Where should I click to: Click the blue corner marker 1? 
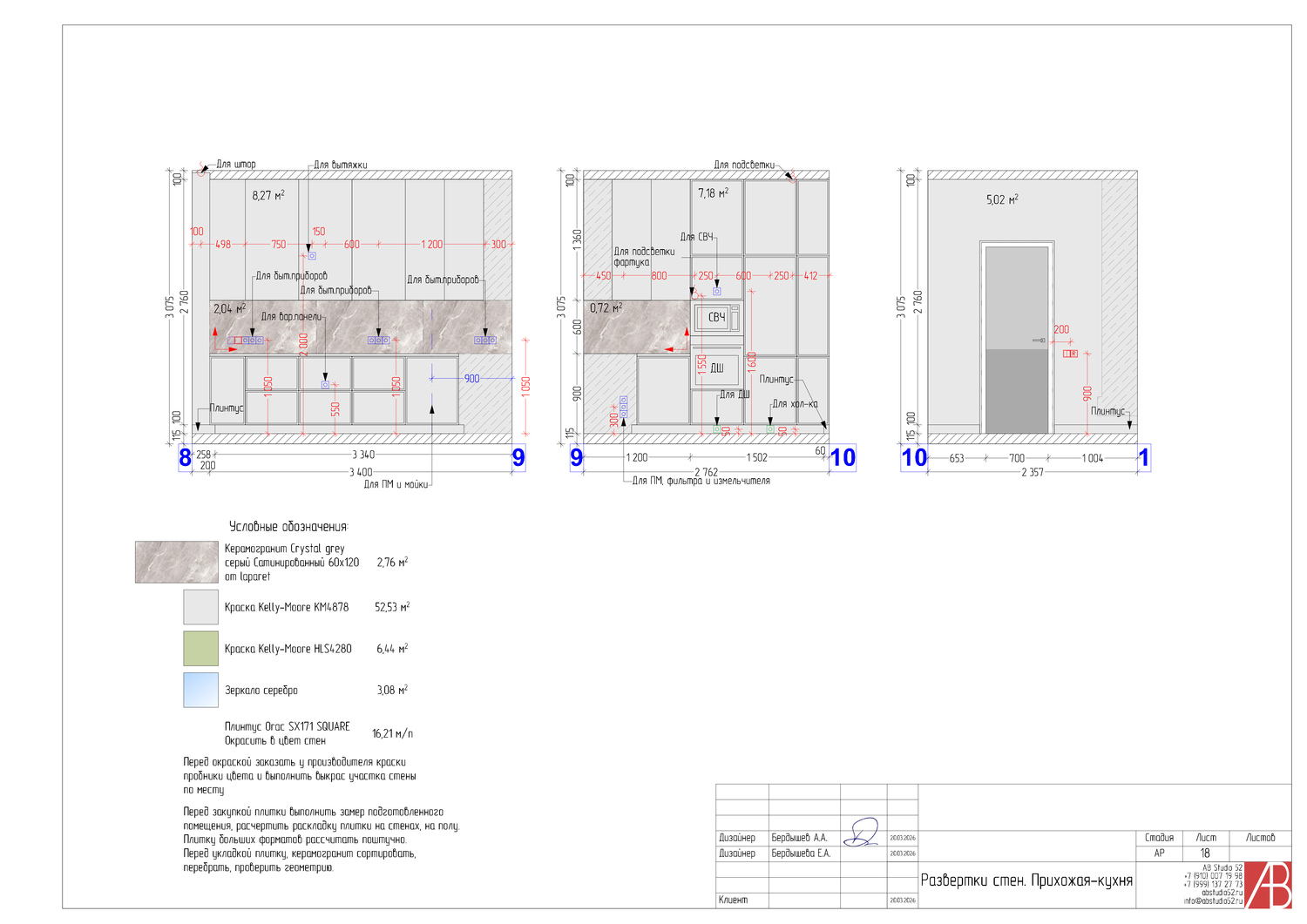point(1144,457)
